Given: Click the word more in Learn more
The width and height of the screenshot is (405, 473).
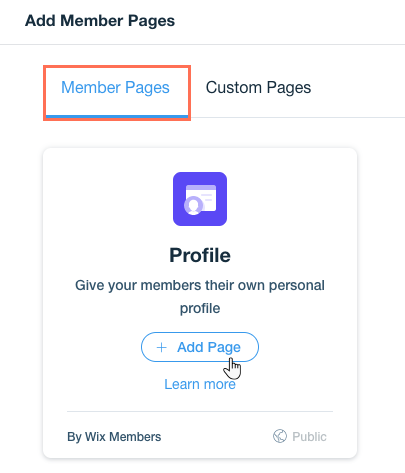Looking at the screenshot, I should tap(220, 385).
